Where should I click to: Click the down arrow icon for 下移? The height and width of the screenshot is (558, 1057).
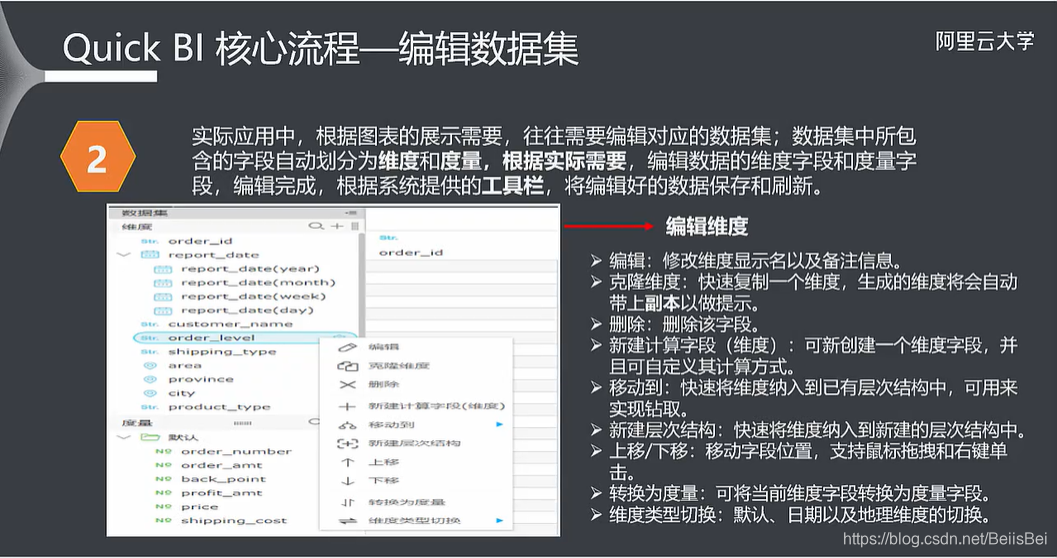347,481
